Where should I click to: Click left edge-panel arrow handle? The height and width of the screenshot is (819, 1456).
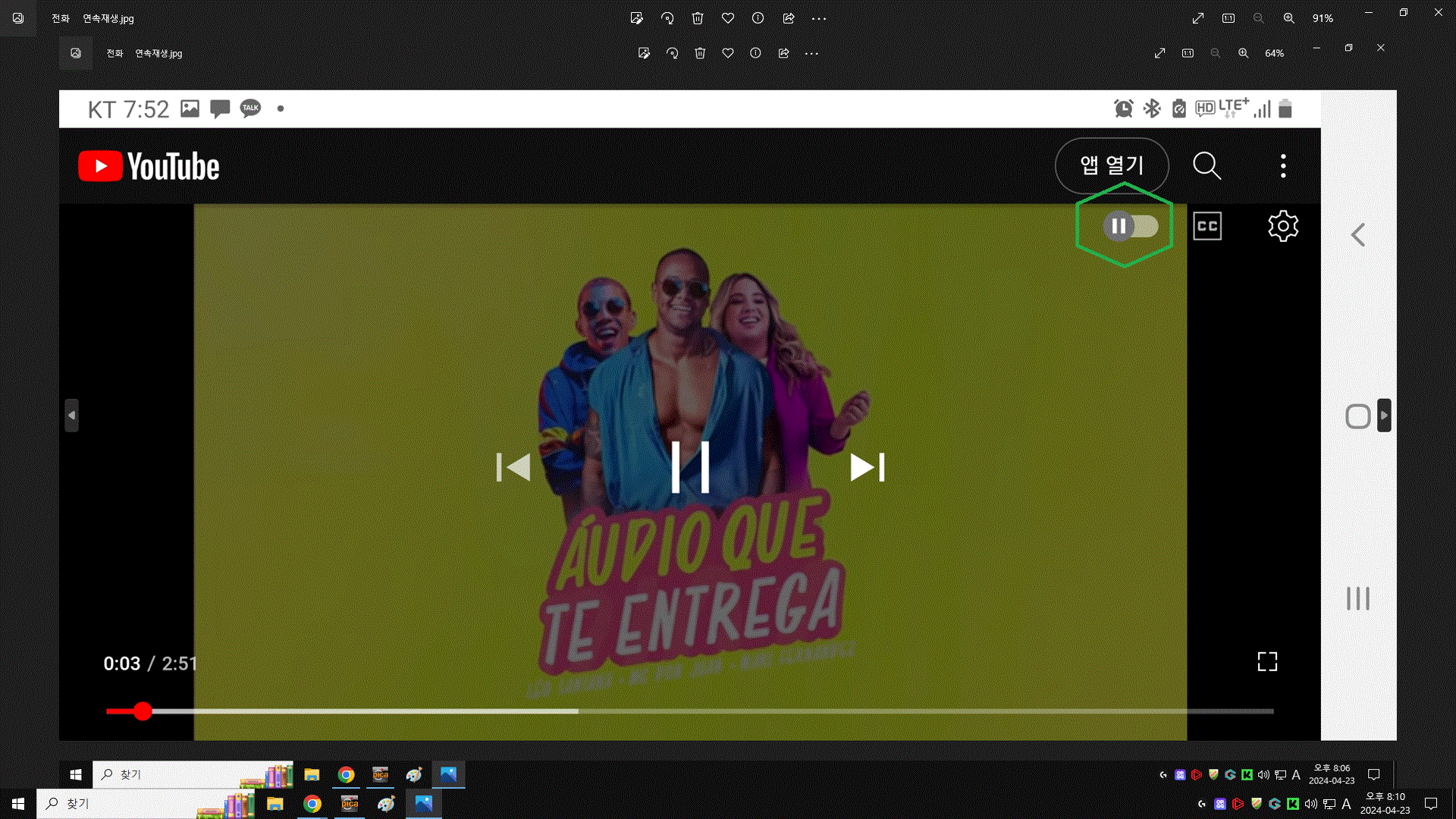point(71,416)
